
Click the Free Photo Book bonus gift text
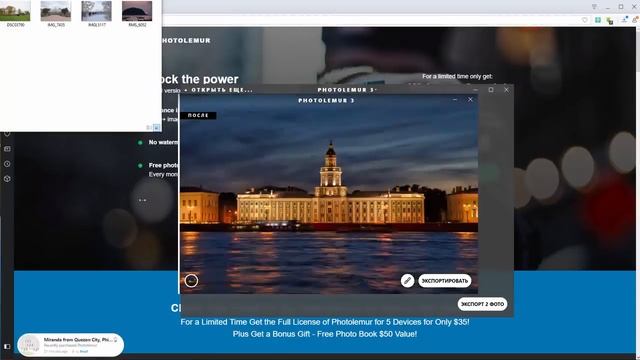pos(325,334)
